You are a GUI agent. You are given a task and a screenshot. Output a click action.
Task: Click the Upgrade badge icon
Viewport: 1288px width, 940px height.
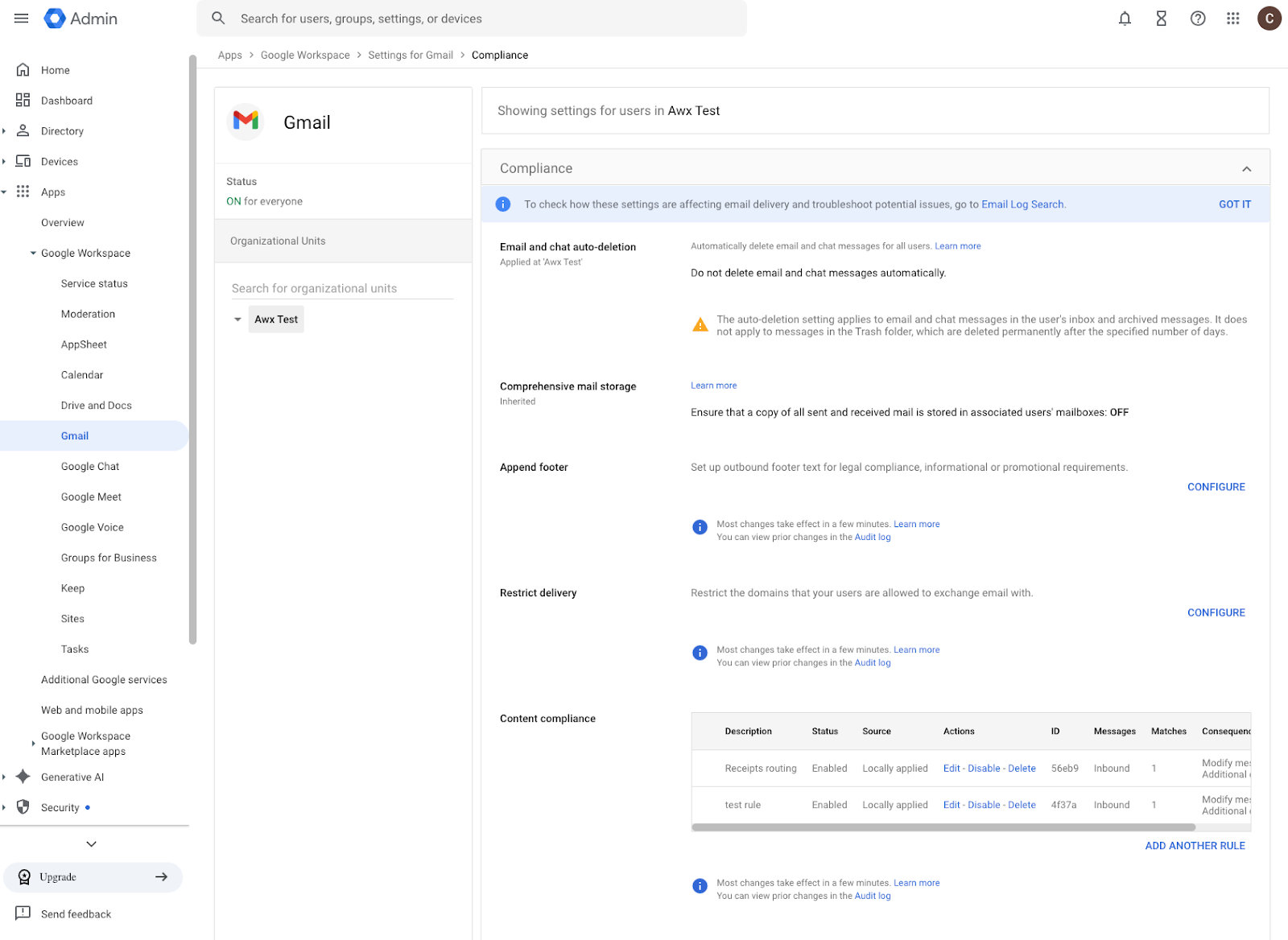pos(24,877)
